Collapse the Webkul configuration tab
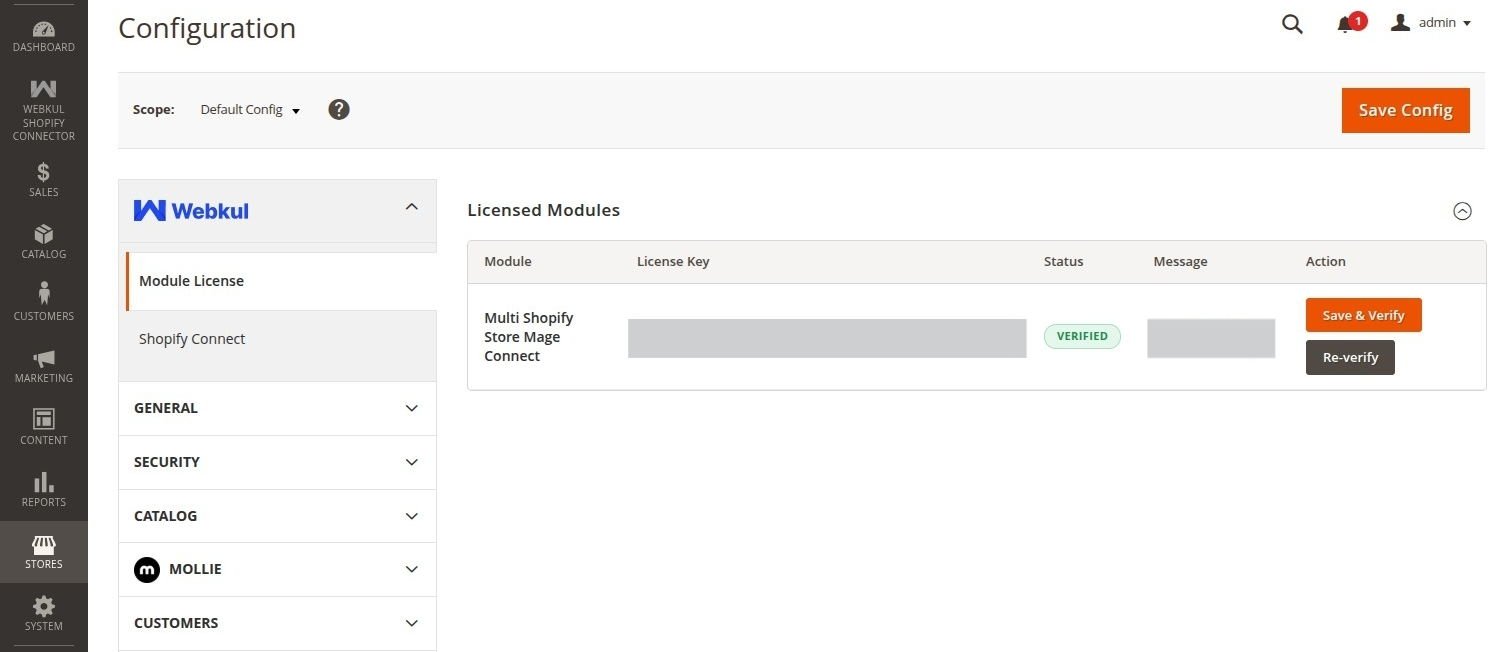The width and height of the screenshot is (1512, 652). tap(277, 210)
